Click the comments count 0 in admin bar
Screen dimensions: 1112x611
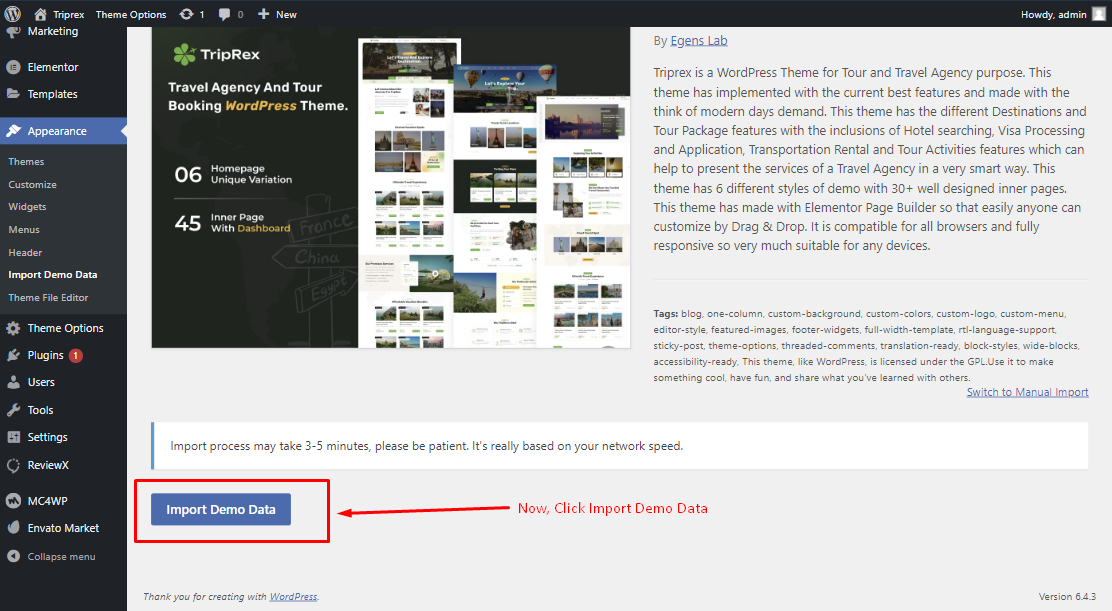[x=240, y=14]
